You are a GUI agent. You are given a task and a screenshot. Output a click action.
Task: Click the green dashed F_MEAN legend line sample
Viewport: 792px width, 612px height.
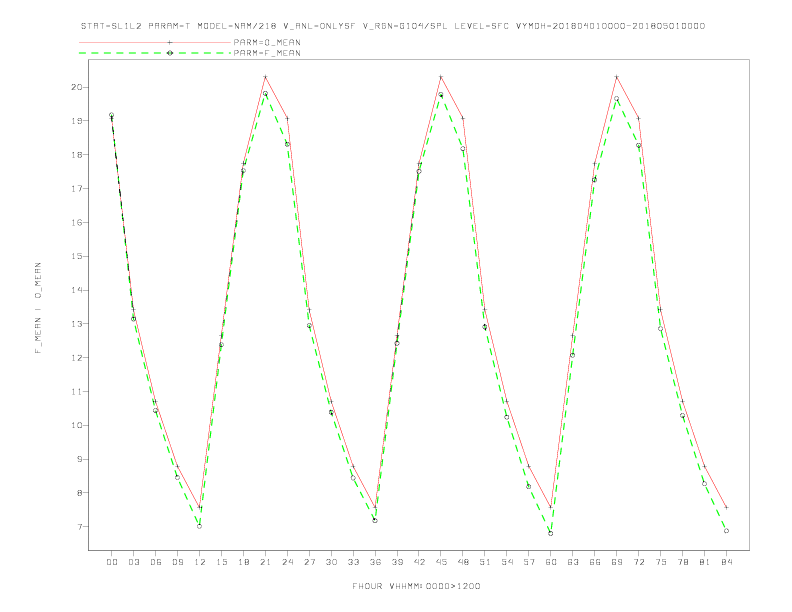pos(155,53)
